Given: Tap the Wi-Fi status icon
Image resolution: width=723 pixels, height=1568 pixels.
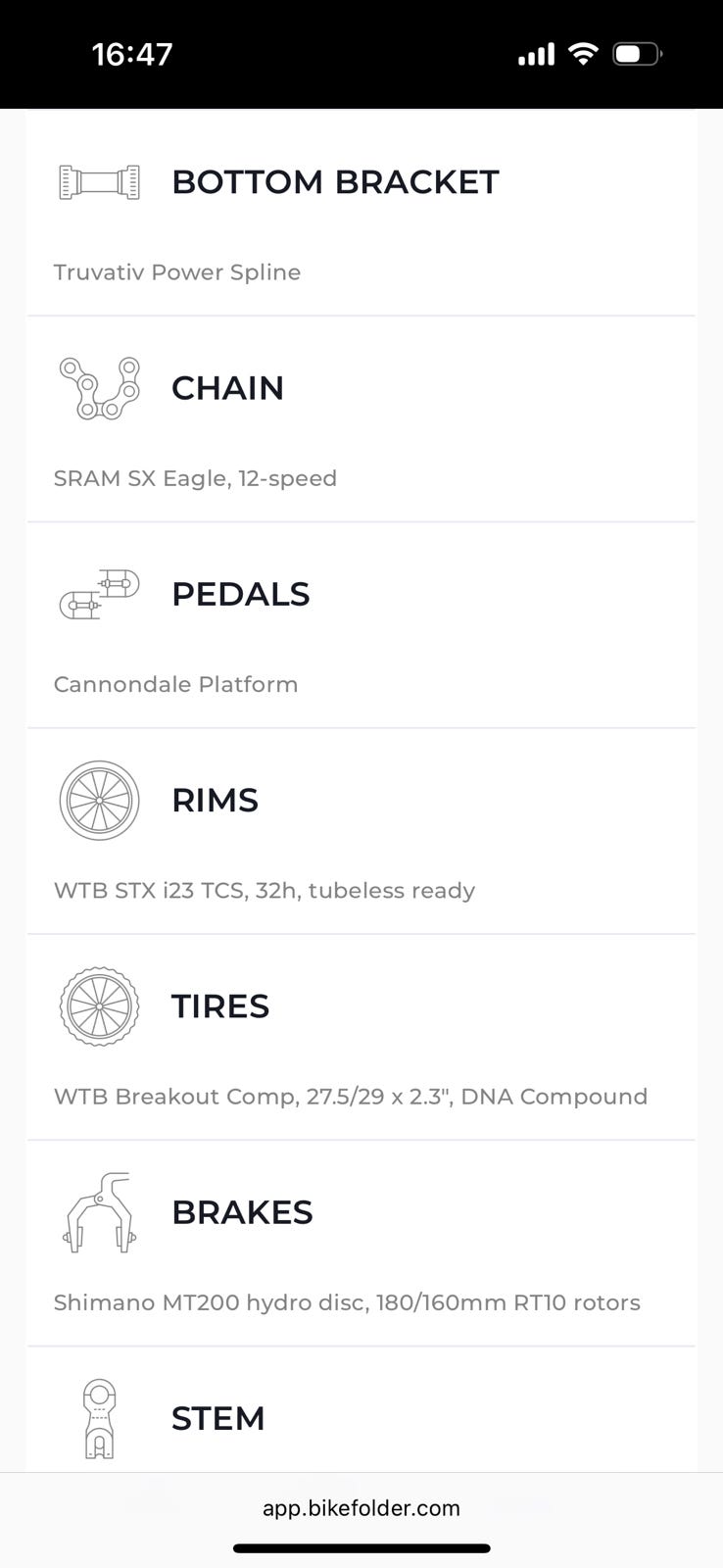Looking at the screenshot, I should pyautogui.click(x=583, y=54).
